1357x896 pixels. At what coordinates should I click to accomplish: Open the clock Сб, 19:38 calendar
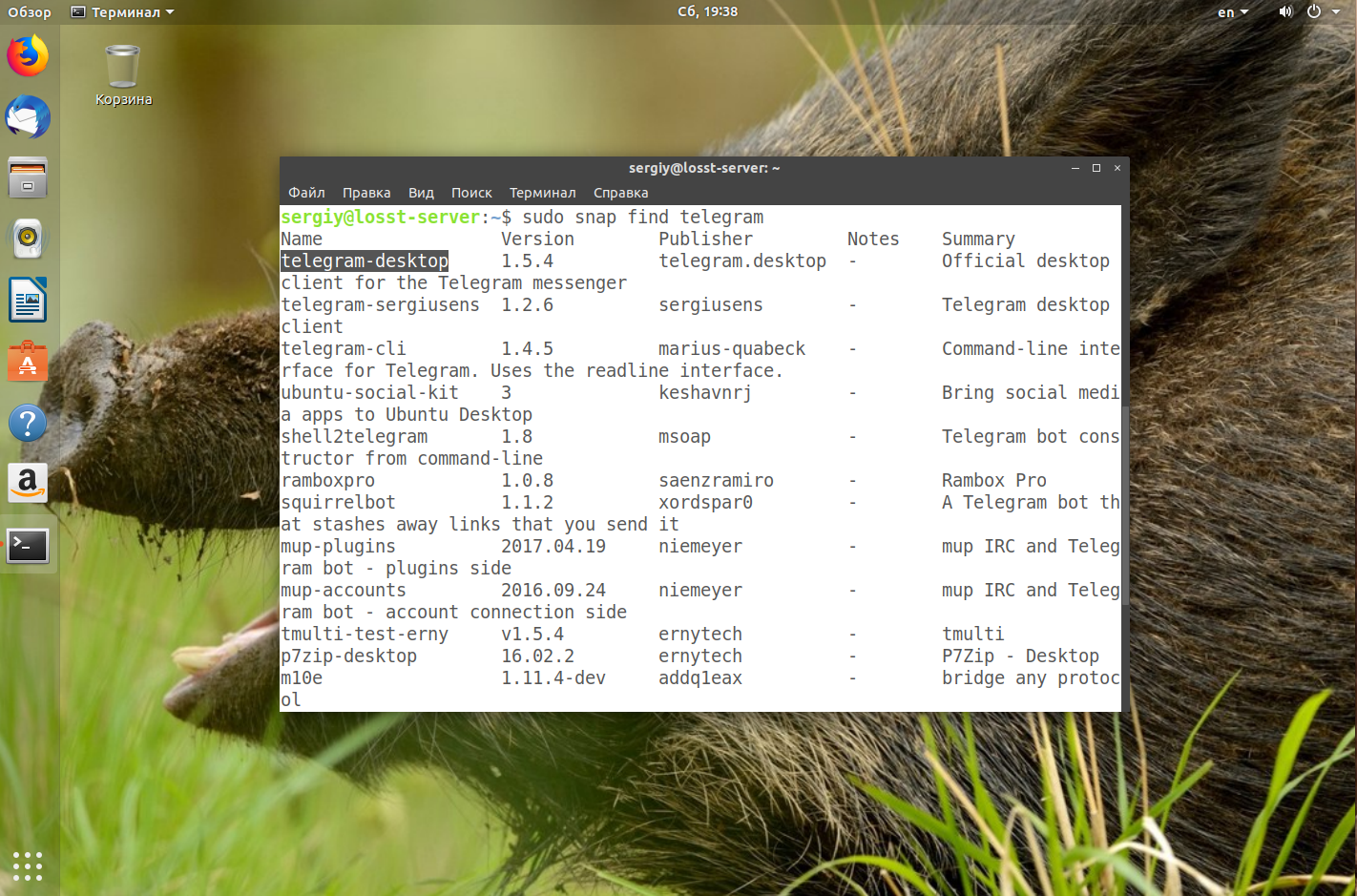click(707, 11)
